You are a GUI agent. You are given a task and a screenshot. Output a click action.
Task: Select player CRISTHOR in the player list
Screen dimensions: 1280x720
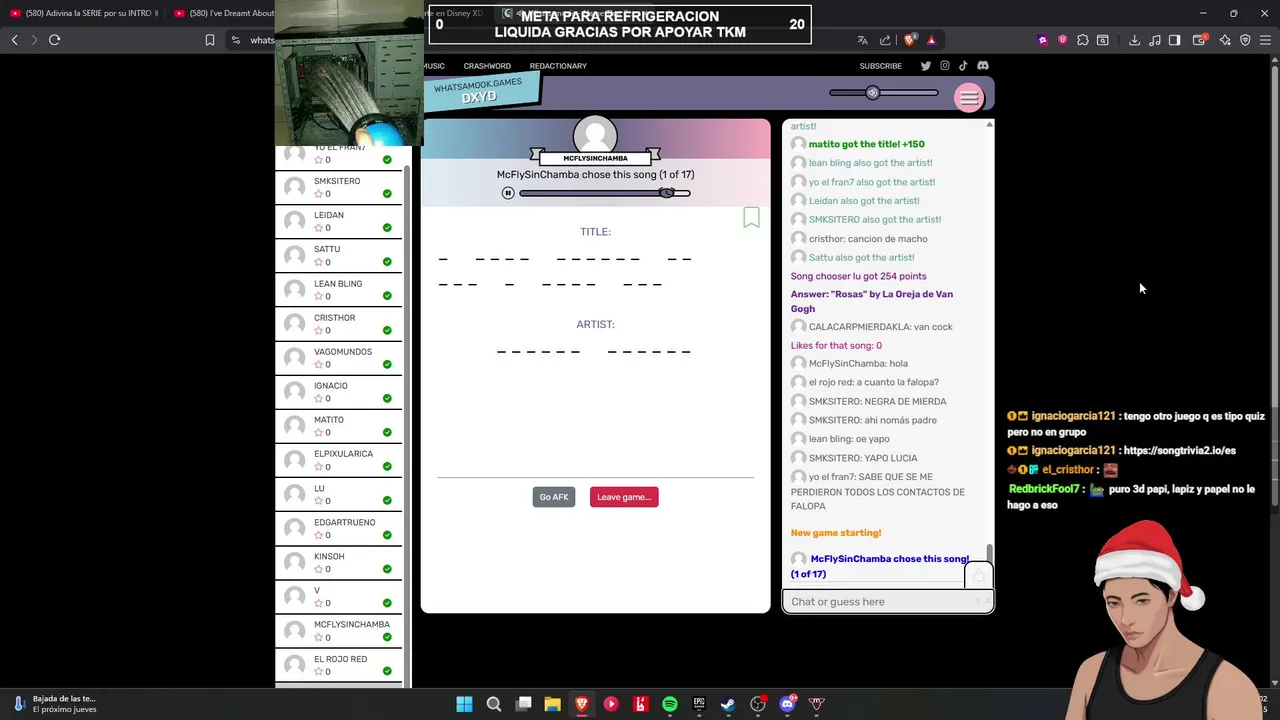[x=339, y=324]
